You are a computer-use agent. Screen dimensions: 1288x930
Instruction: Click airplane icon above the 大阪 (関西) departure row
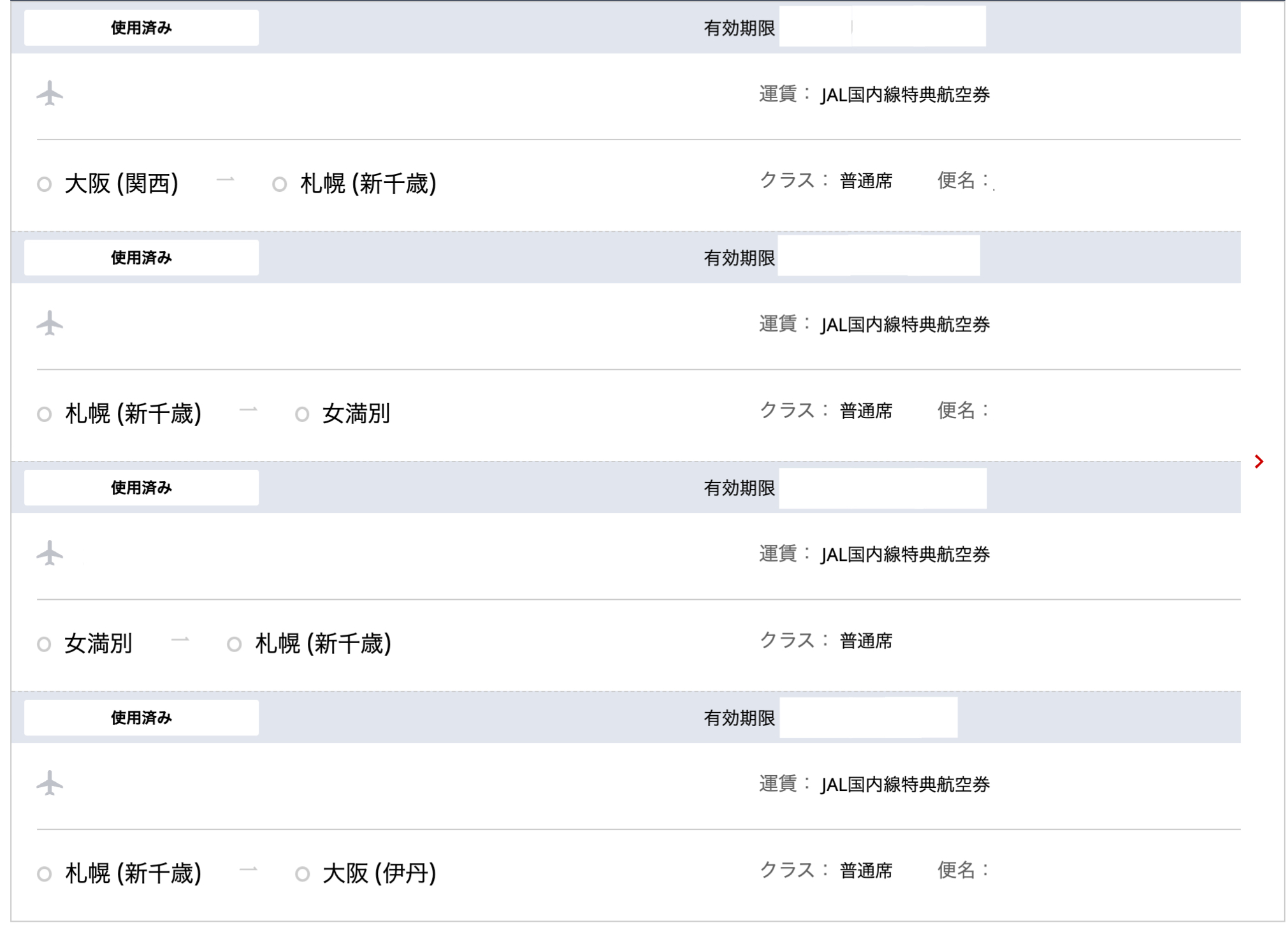coord(50,94)
